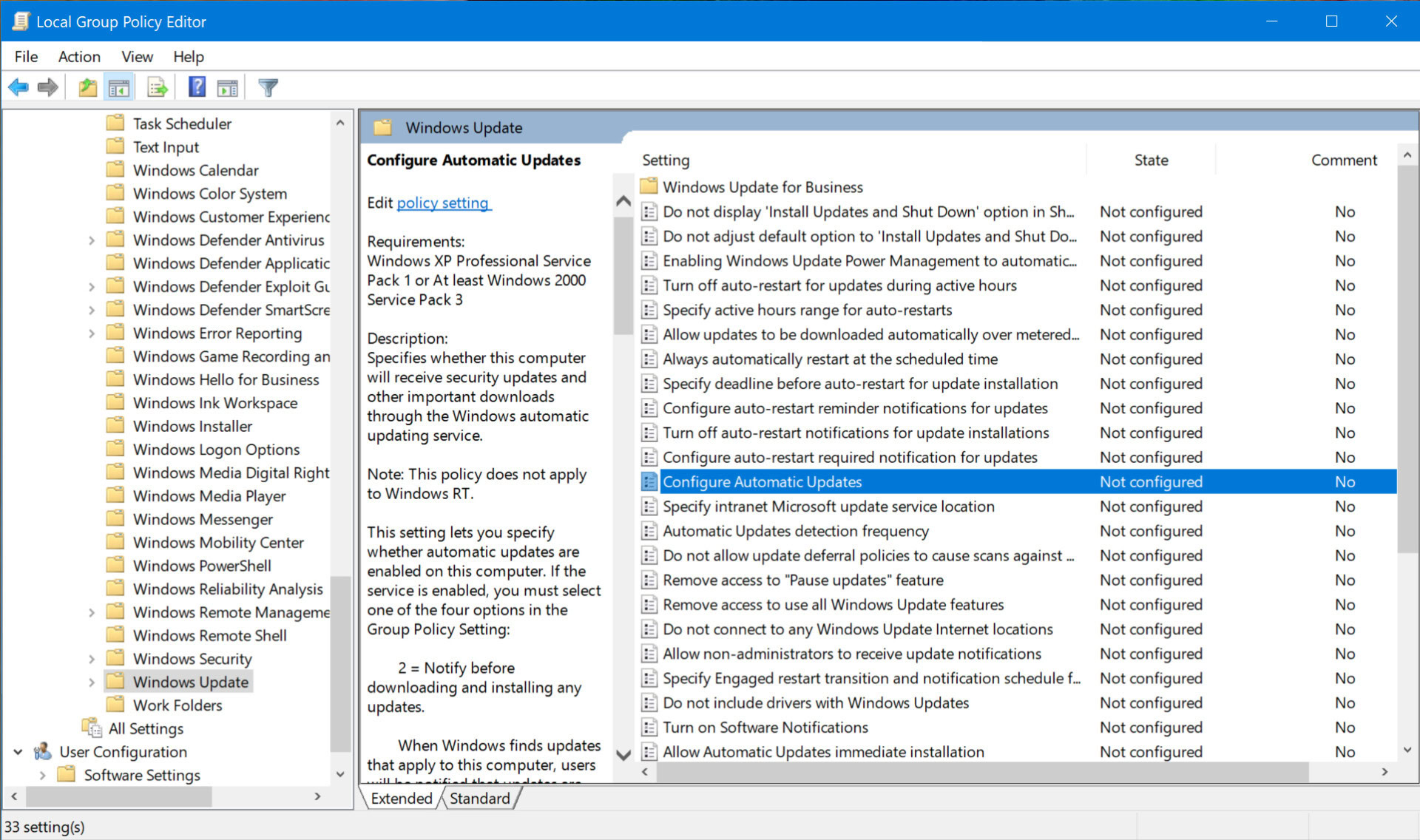Select the Standard tab at bottom
1420x840 pixels.
click(x=481, y=798)
